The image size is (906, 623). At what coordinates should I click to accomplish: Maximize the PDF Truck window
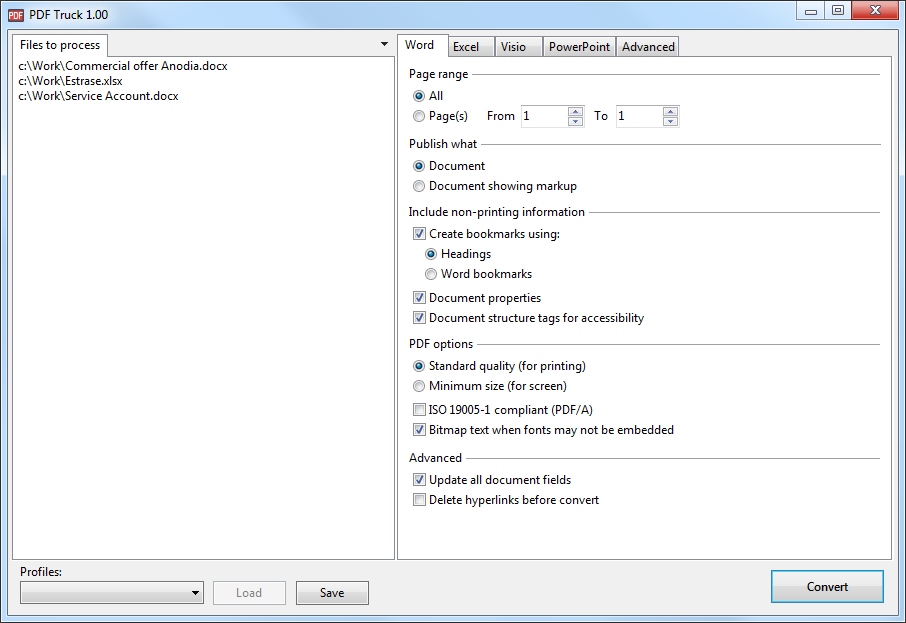coord(838,11)
